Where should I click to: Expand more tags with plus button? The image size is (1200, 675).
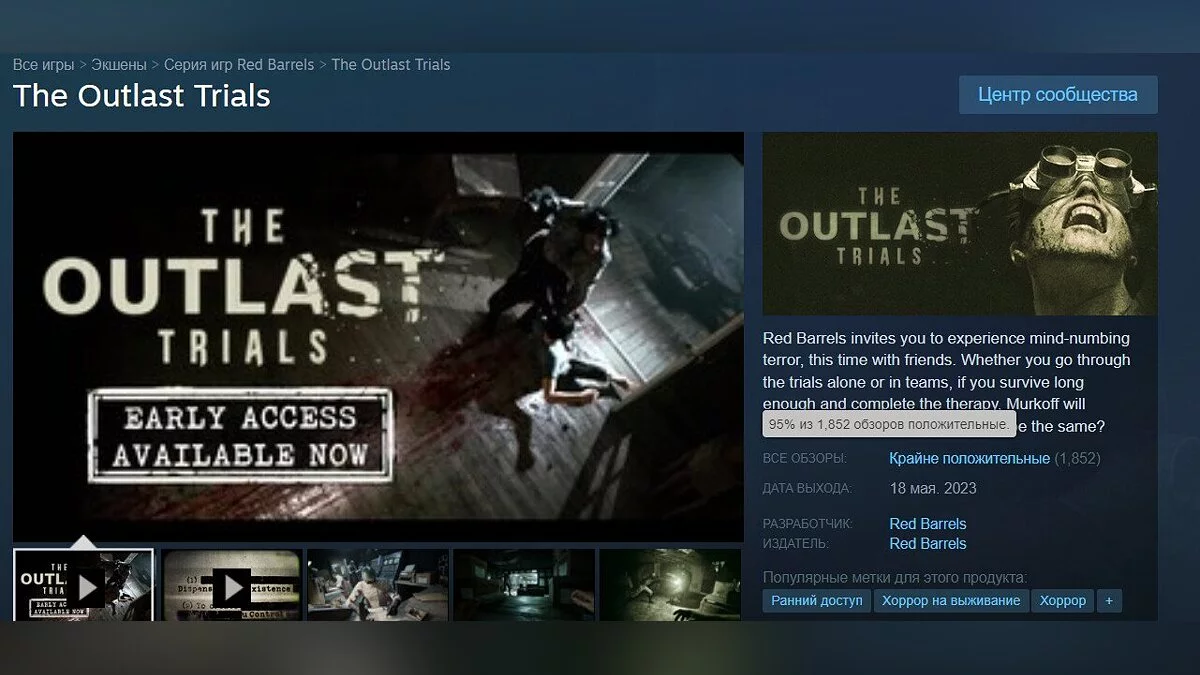coord(1108,601)
